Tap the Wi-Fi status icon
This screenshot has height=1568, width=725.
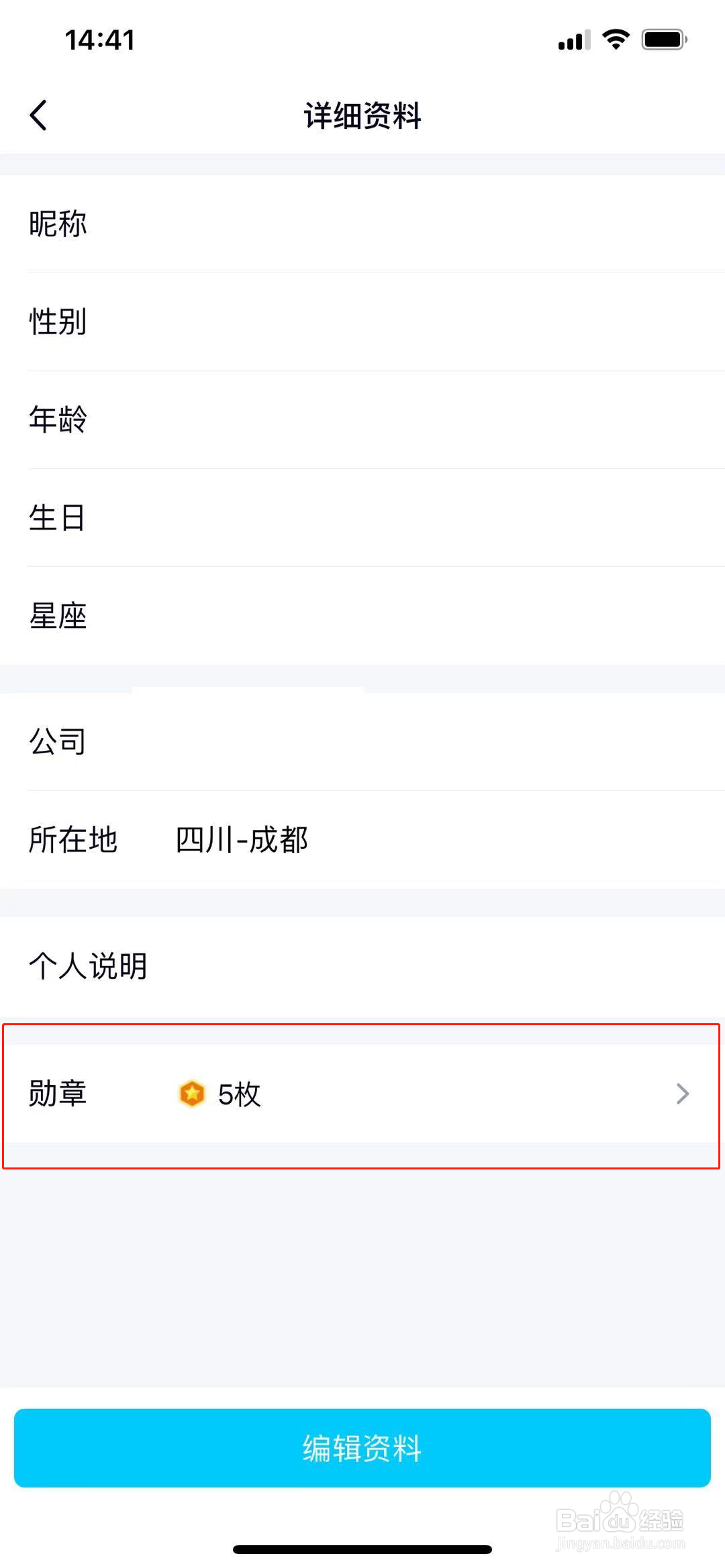tap(616, 40)
